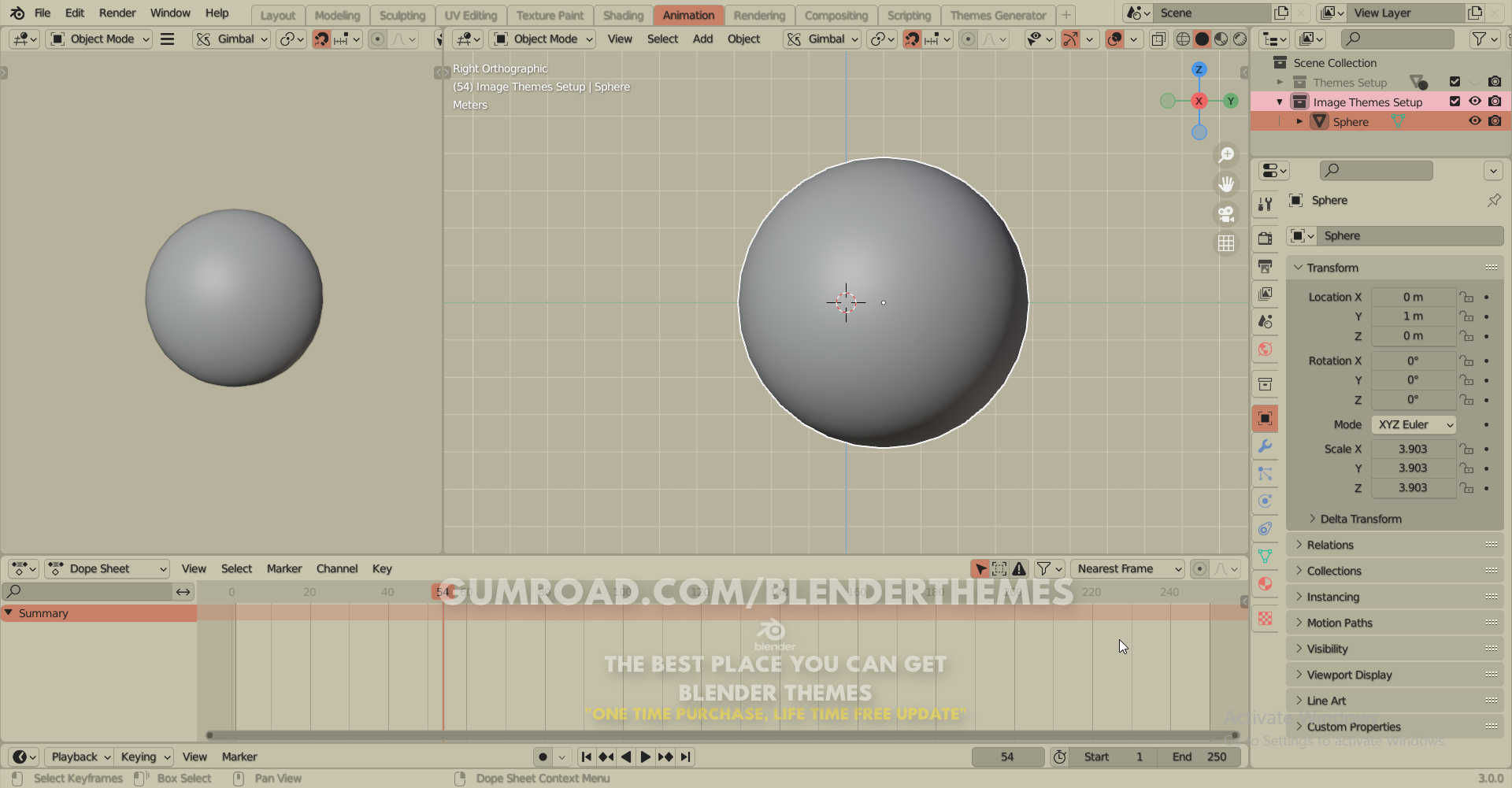Click the Dope Sheet channel search field

[87, 591]
